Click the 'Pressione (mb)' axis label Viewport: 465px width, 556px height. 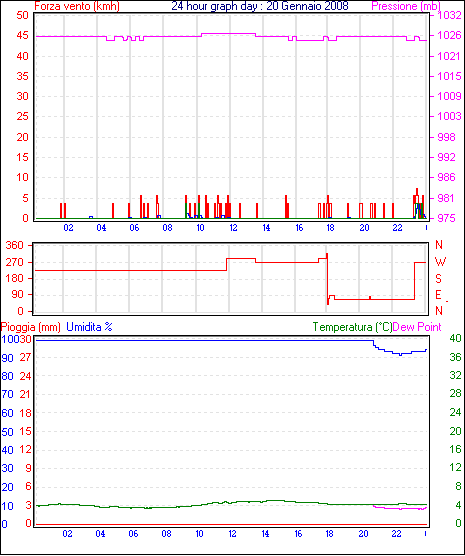tap(406, 6)
